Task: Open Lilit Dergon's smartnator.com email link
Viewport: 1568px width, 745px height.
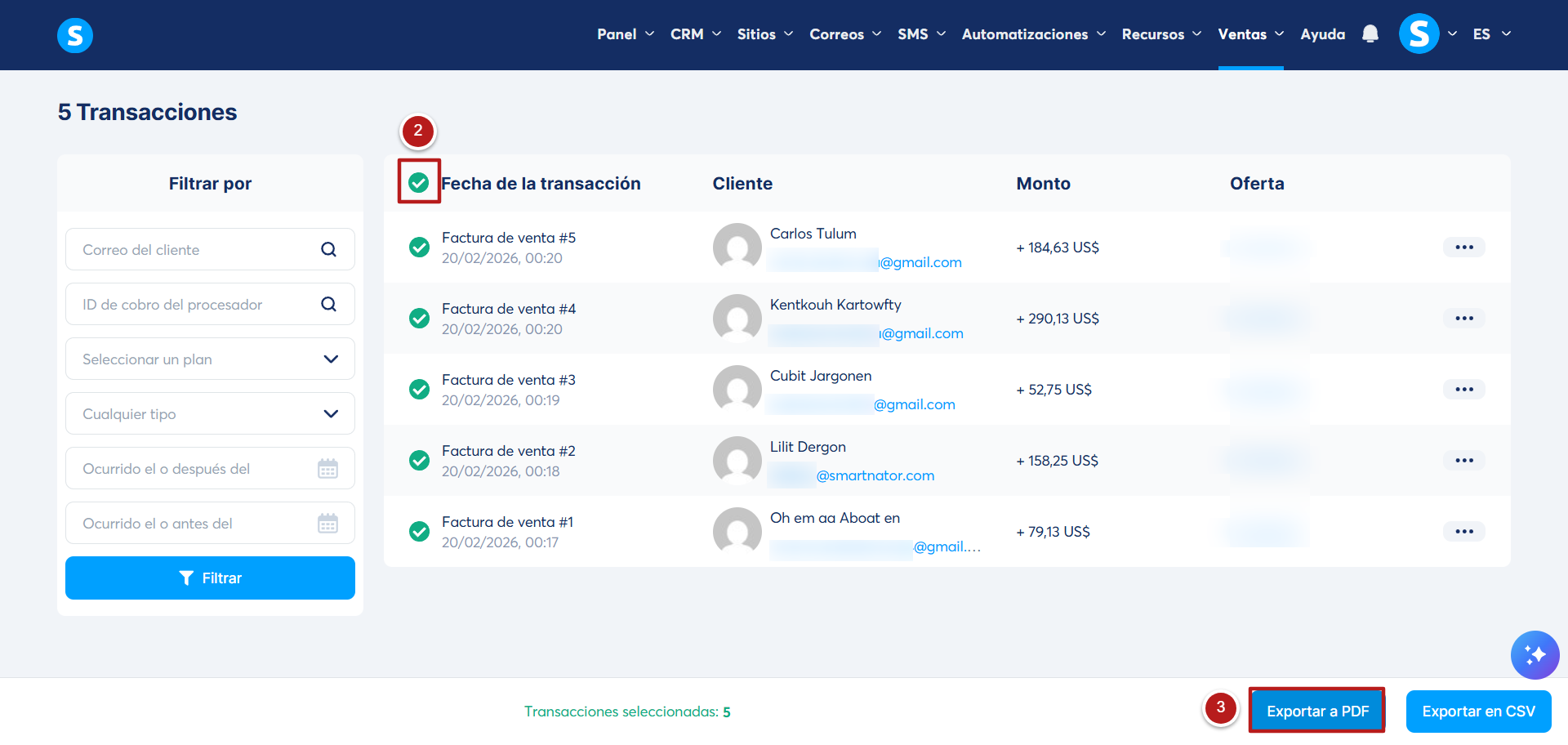Action: click(x=853, y=475)
